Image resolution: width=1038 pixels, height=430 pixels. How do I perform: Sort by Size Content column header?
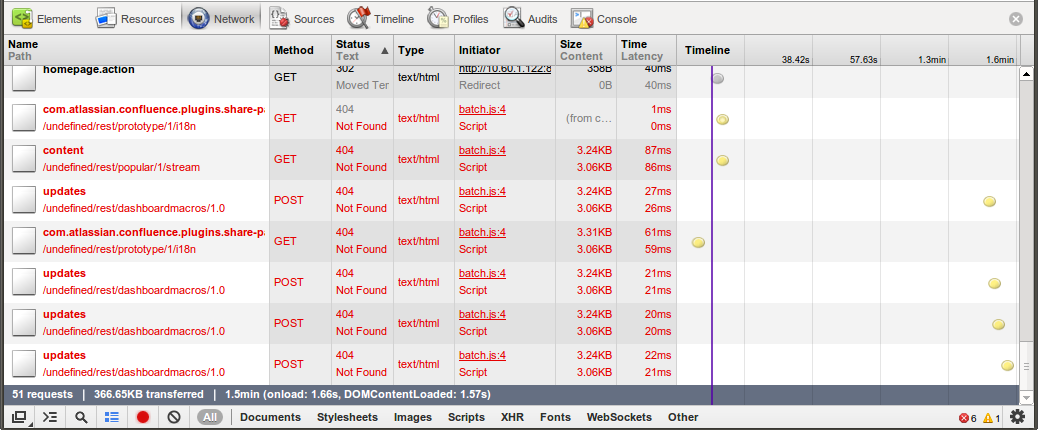pos(586,50)
